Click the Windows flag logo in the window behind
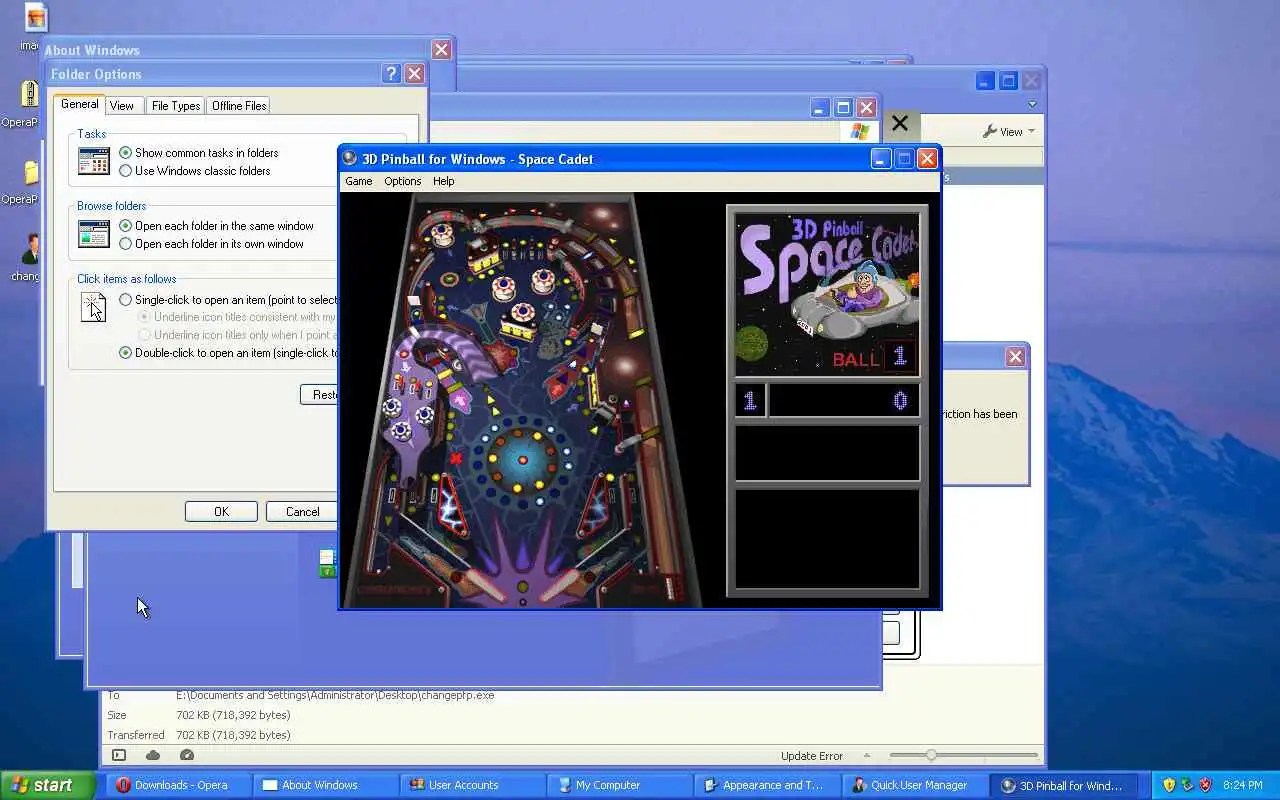The image size is (1280, 800). pyautogui.click(x=860, y=131)
